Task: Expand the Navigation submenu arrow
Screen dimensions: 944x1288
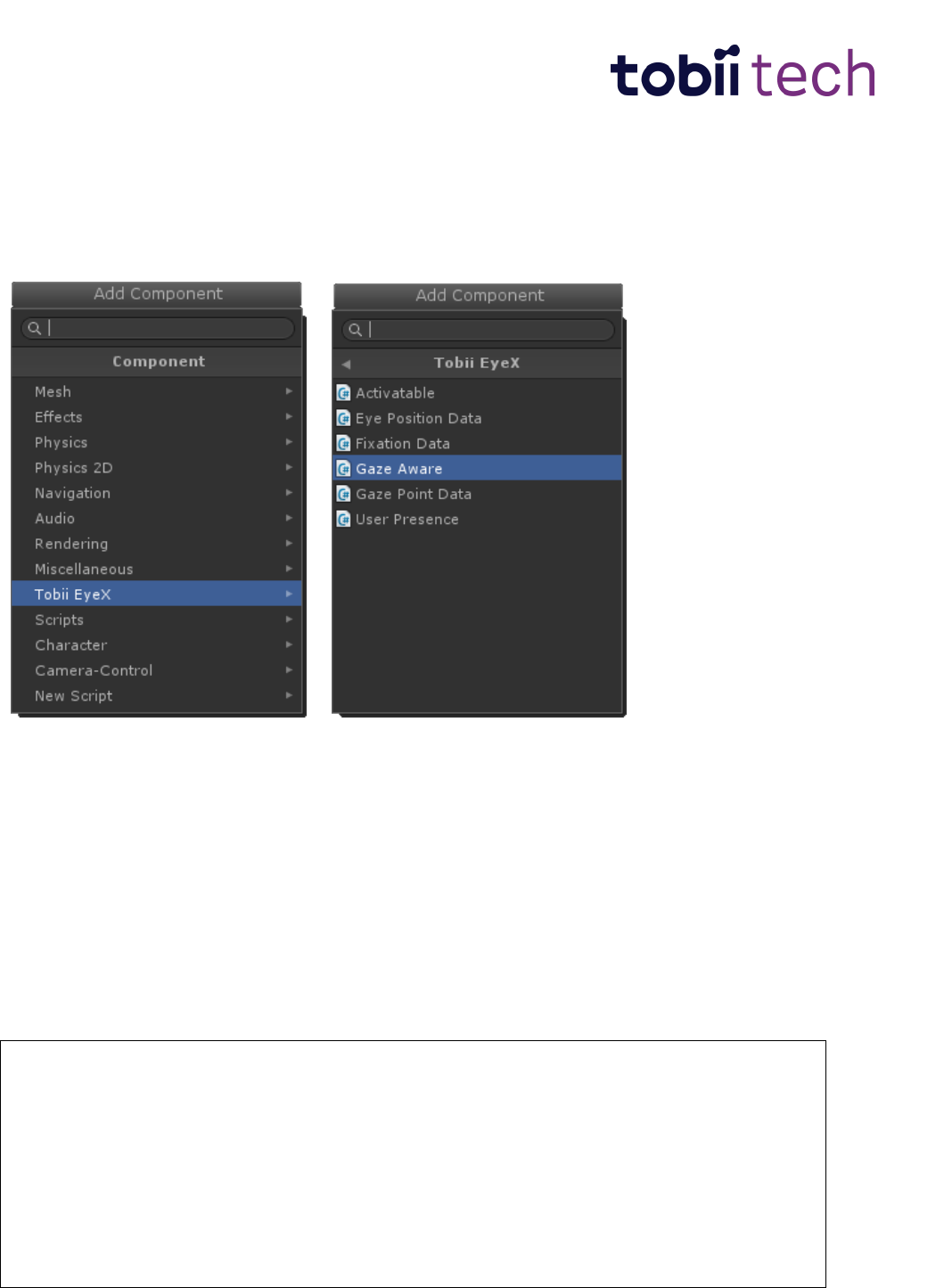Action: [289, 493]
